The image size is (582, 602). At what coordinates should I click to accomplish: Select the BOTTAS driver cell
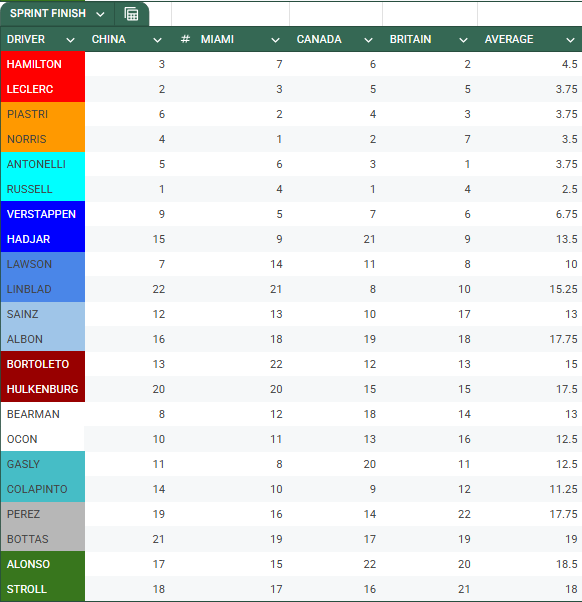pos(43,539)
